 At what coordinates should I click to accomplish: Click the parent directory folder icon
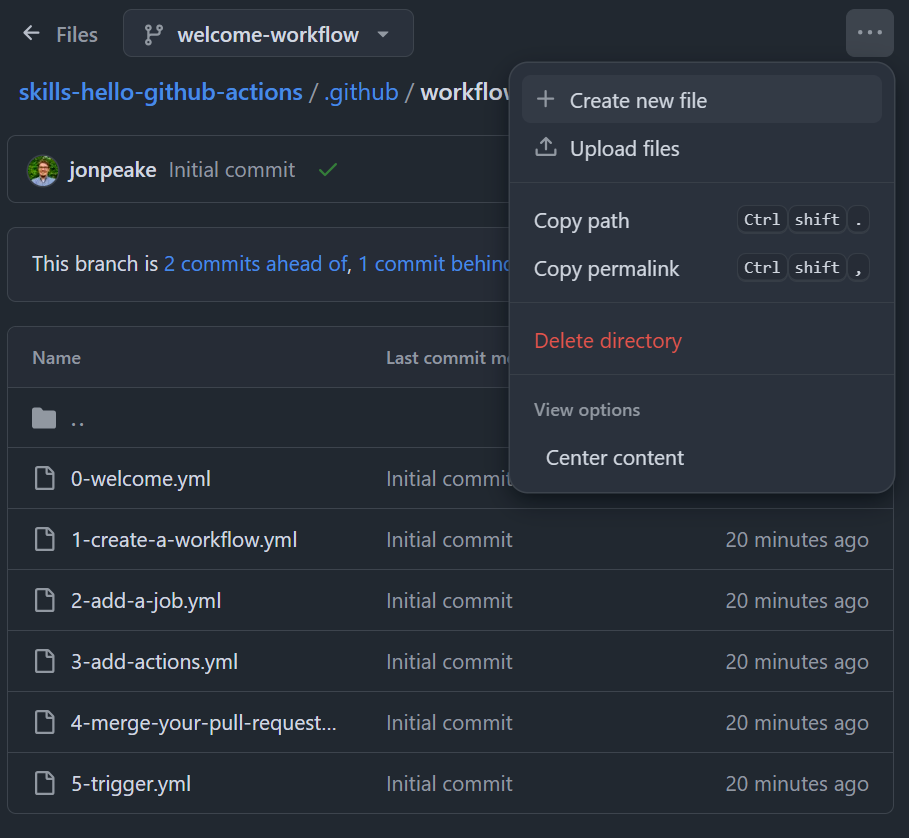point(44,418)
